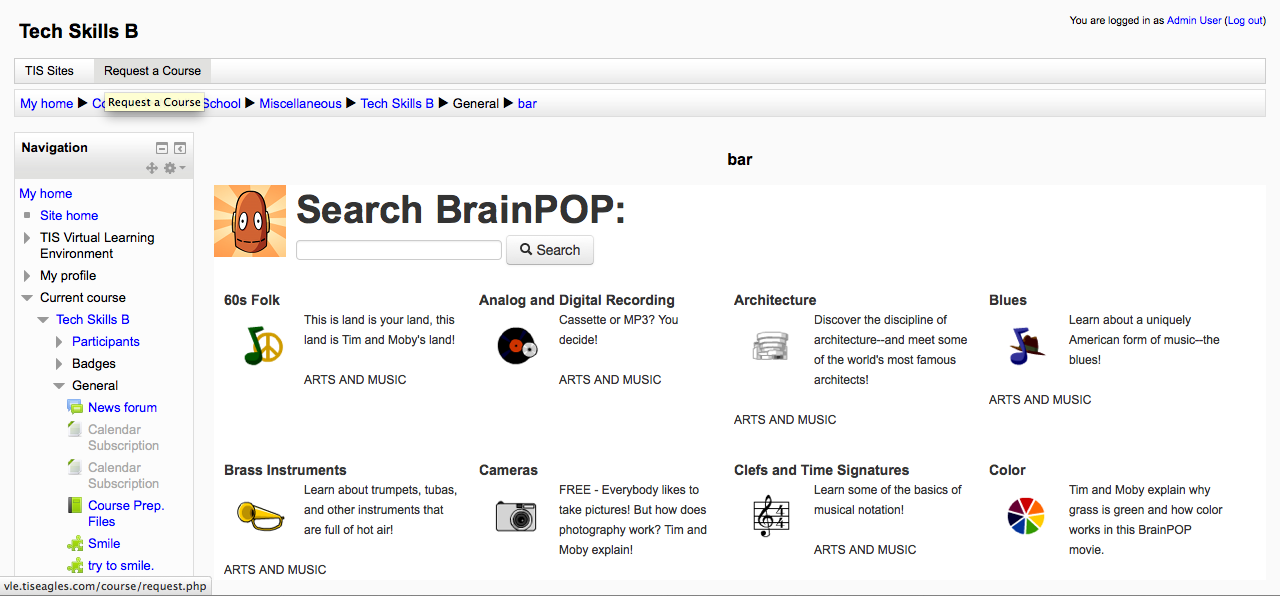Viewport: 1280px width, 596px height.
Task: Hide the Navigation block with the minus icon
Action: click(x=162, y=148)
